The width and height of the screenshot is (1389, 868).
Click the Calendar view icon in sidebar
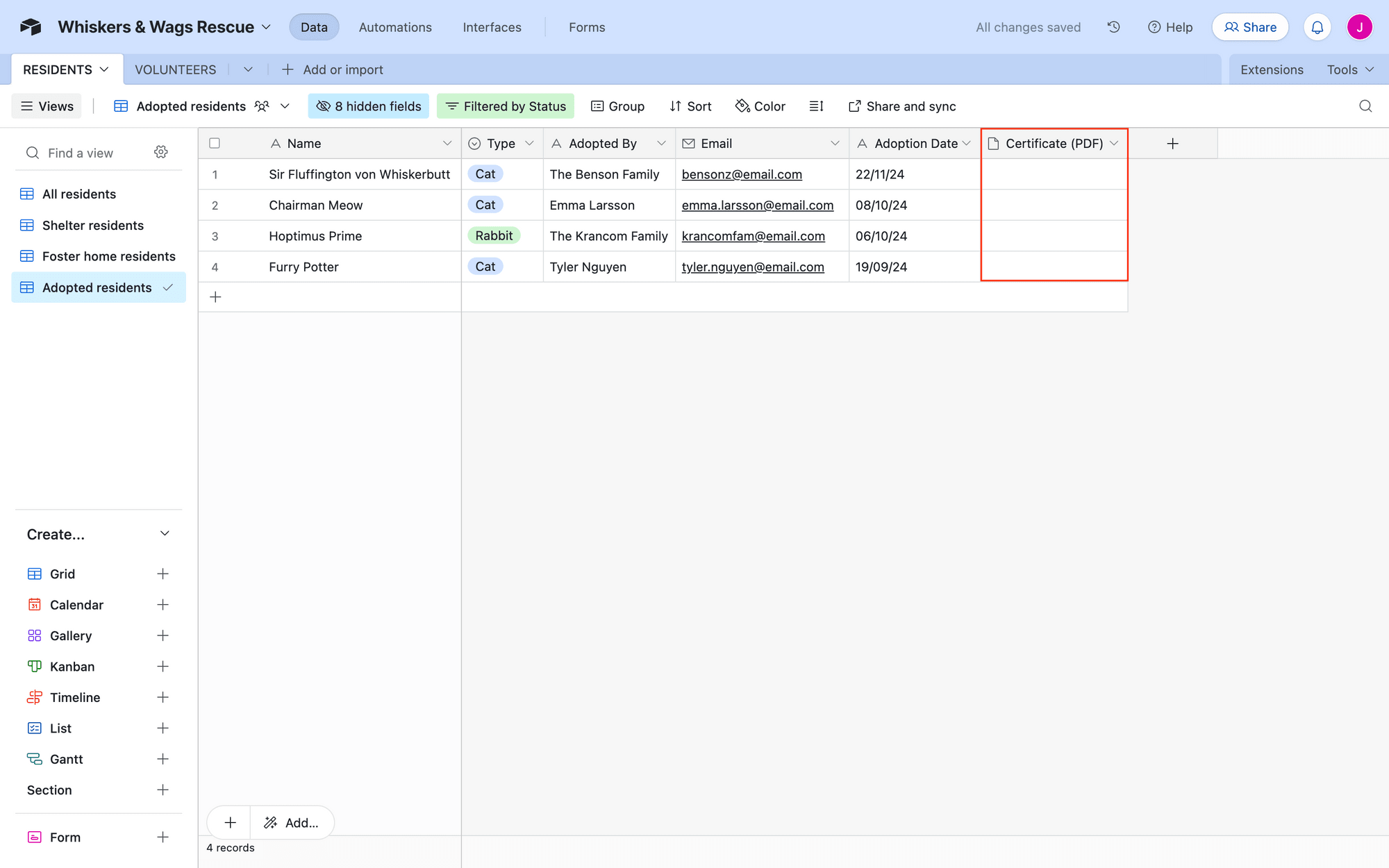pos(35,605)
